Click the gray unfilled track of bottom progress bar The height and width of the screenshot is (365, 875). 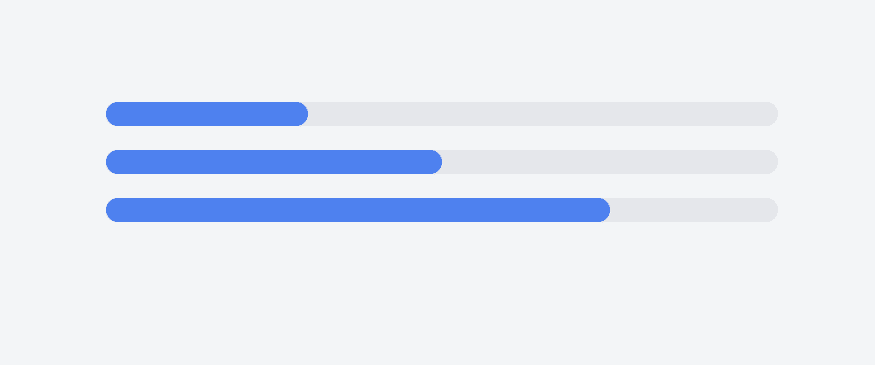pos(694,210)
